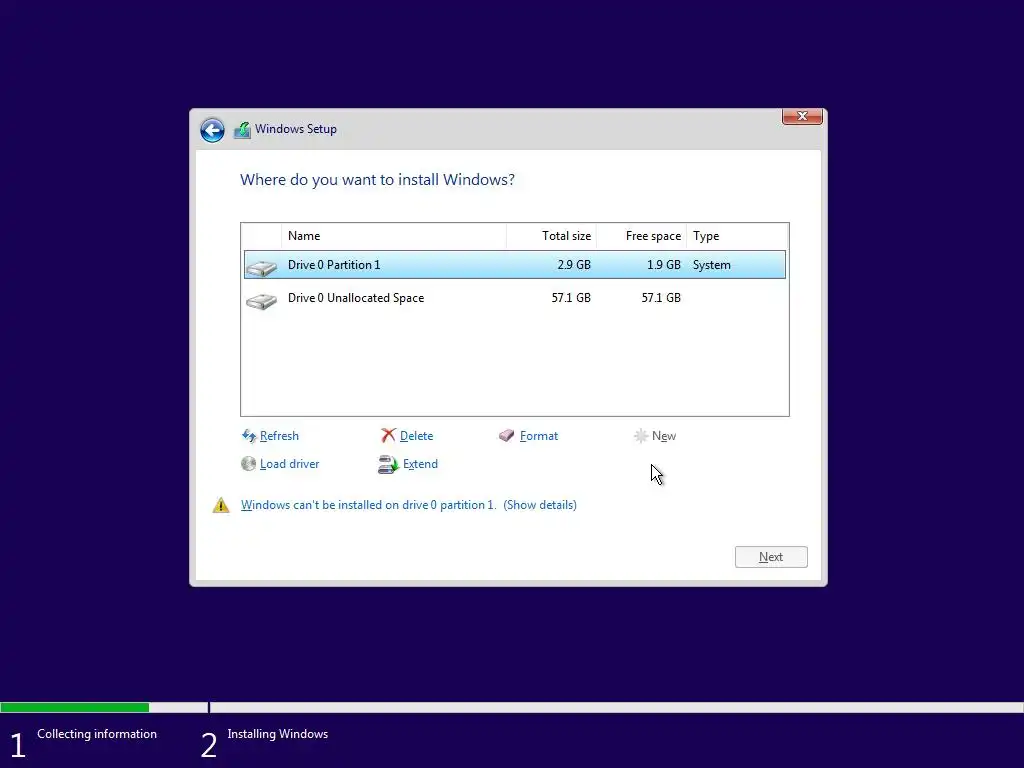Click the New starburst icon

coord(641,436)
